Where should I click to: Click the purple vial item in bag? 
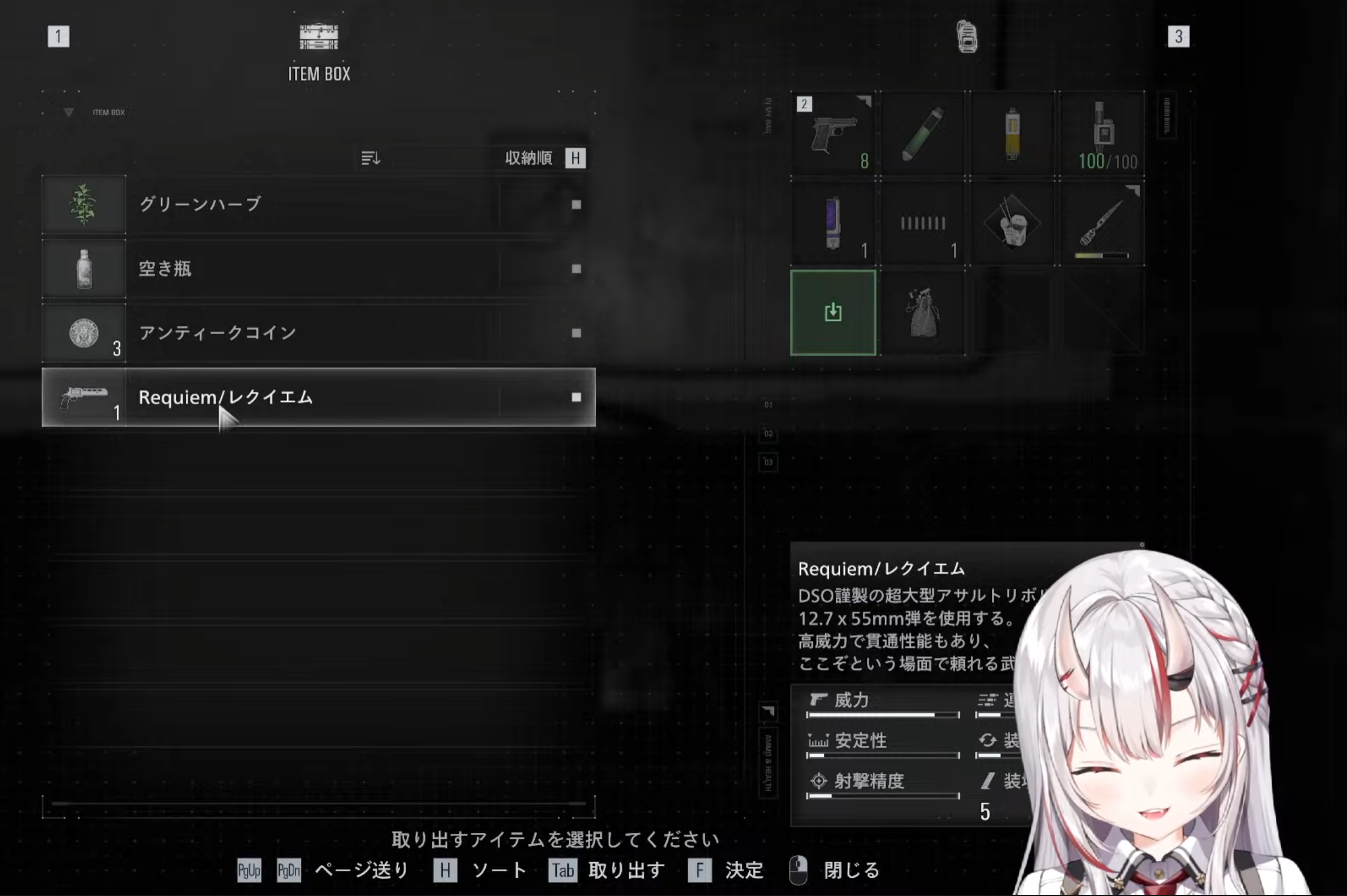tap(833, 223)
